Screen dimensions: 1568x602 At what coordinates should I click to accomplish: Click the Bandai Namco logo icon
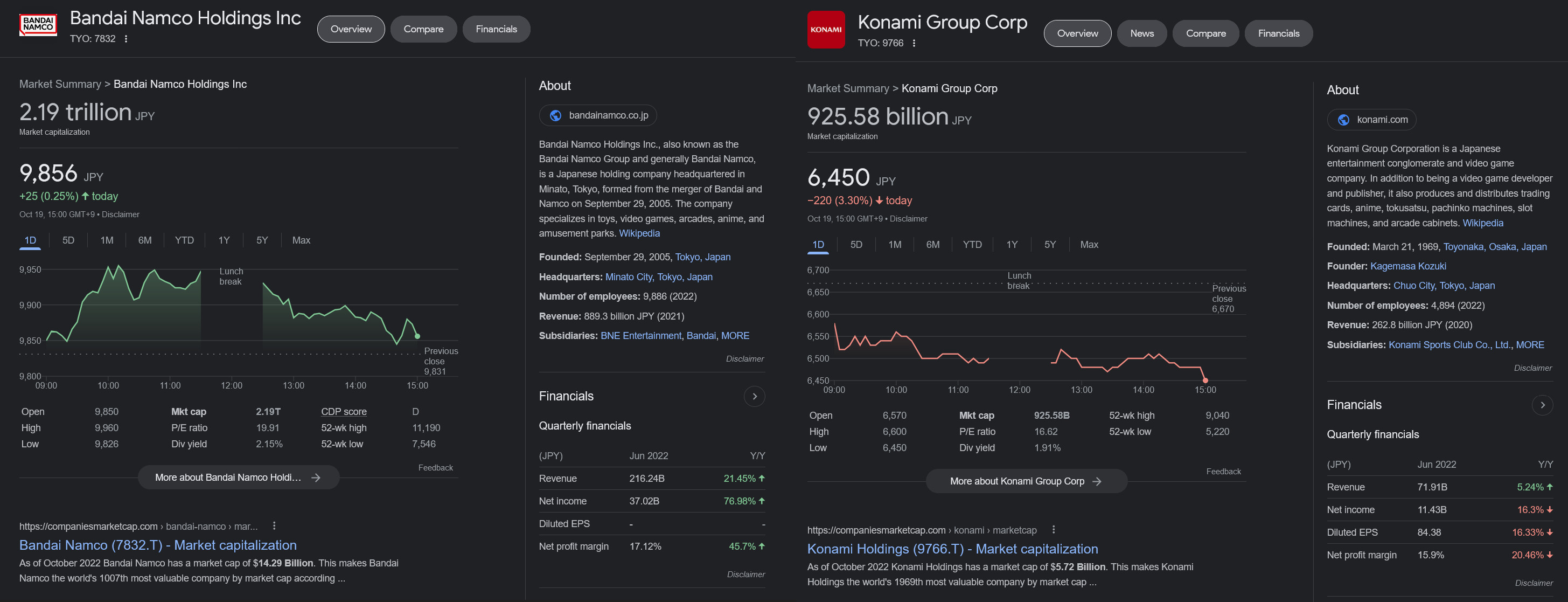38,25
